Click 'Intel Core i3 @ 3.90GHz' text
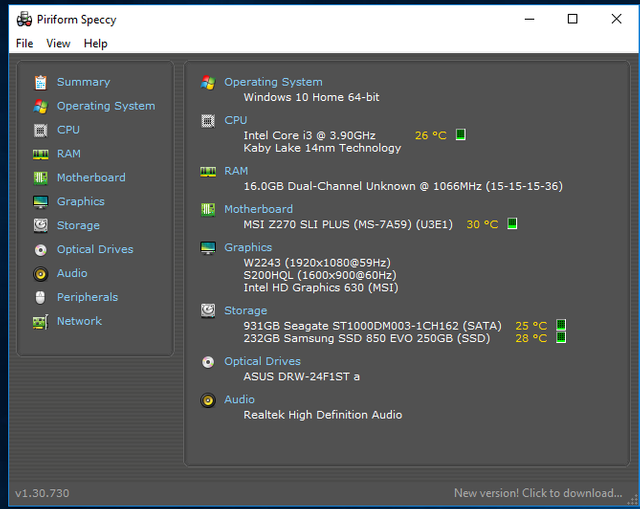 pos(309,136)
